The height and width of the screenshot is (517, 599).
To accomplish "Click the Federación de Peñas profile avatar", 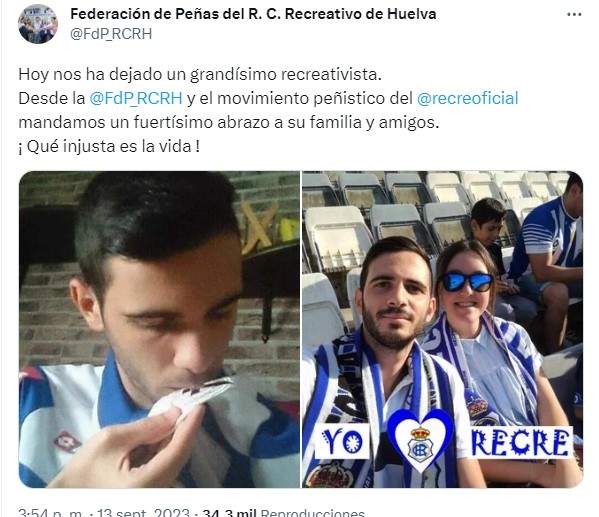I will [38, 24].
